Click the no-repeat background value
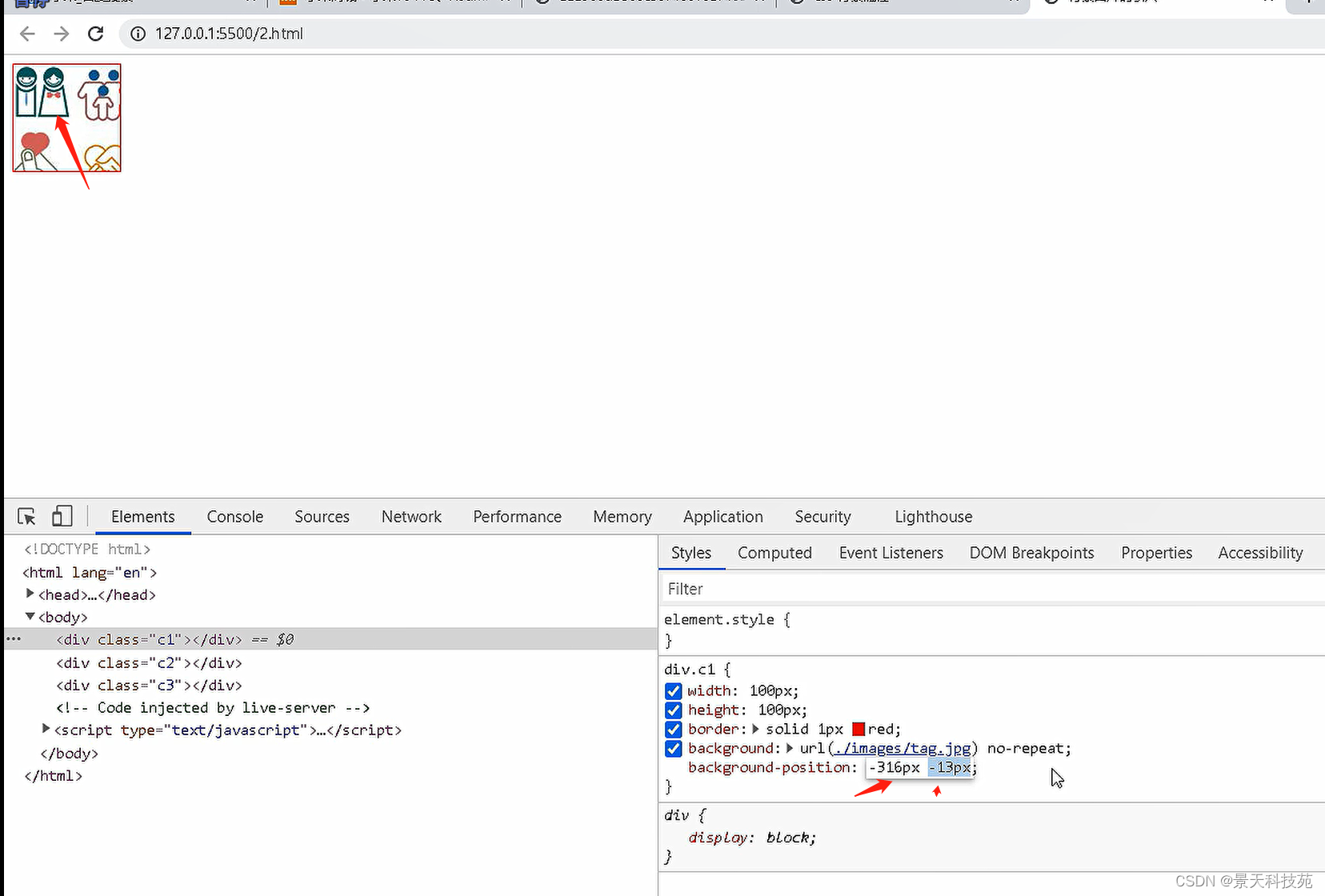1325x896 pixels. tap(1025, 749)
